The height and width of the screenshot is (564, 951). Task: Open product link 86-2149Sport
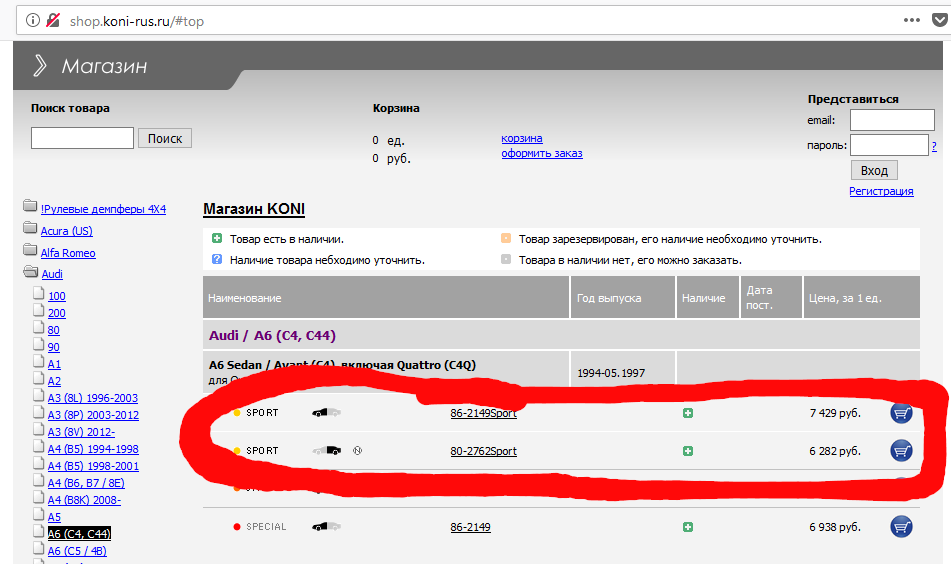483,413
